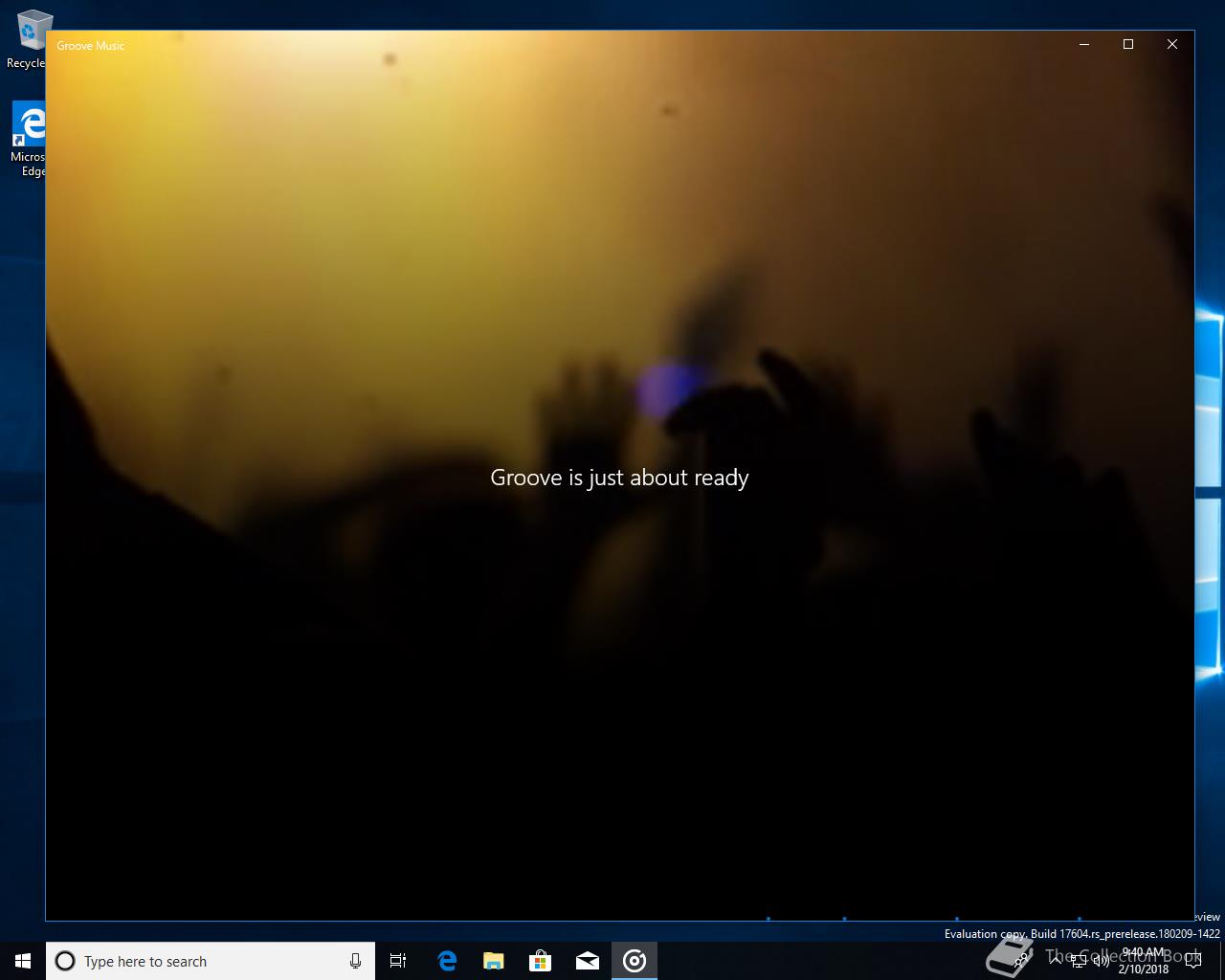Select the Microsoft Edge desktop shortcut
Image resolution: width=1225 pixels, height=980 pixels.
point(29,140)
